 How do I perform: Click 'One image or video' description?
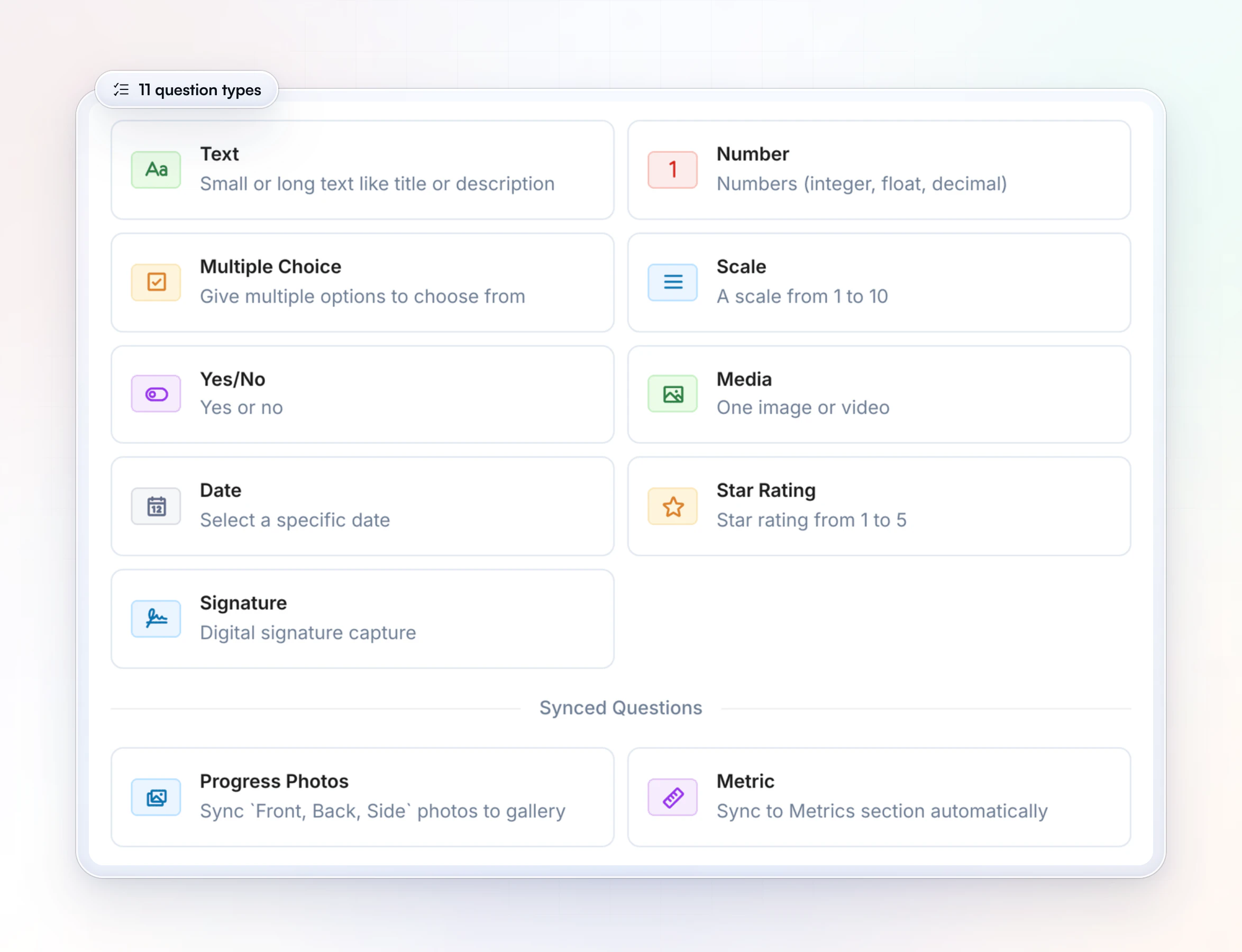[803, 407]
